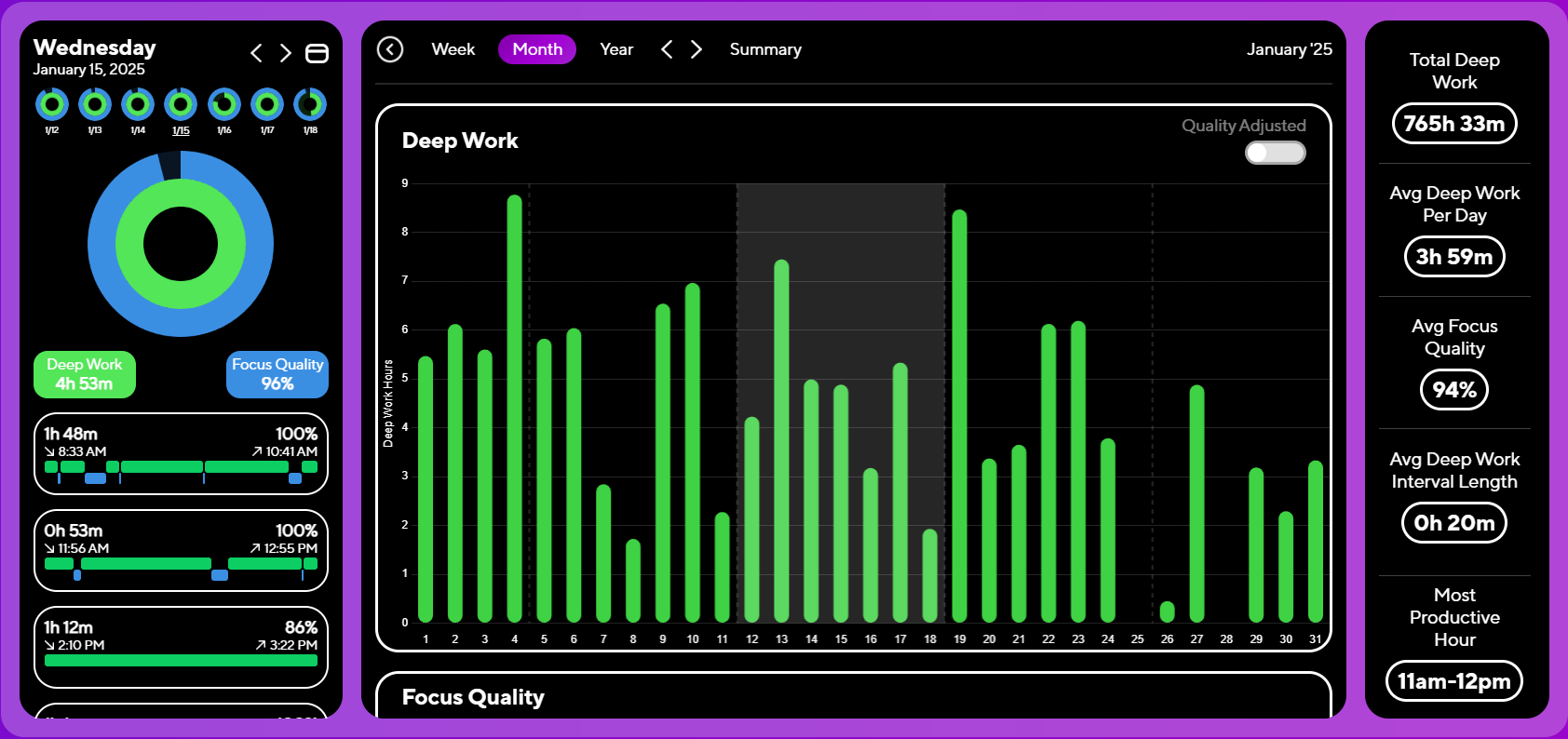Open the calendar icon beside Wednesday

coord(317,53)
